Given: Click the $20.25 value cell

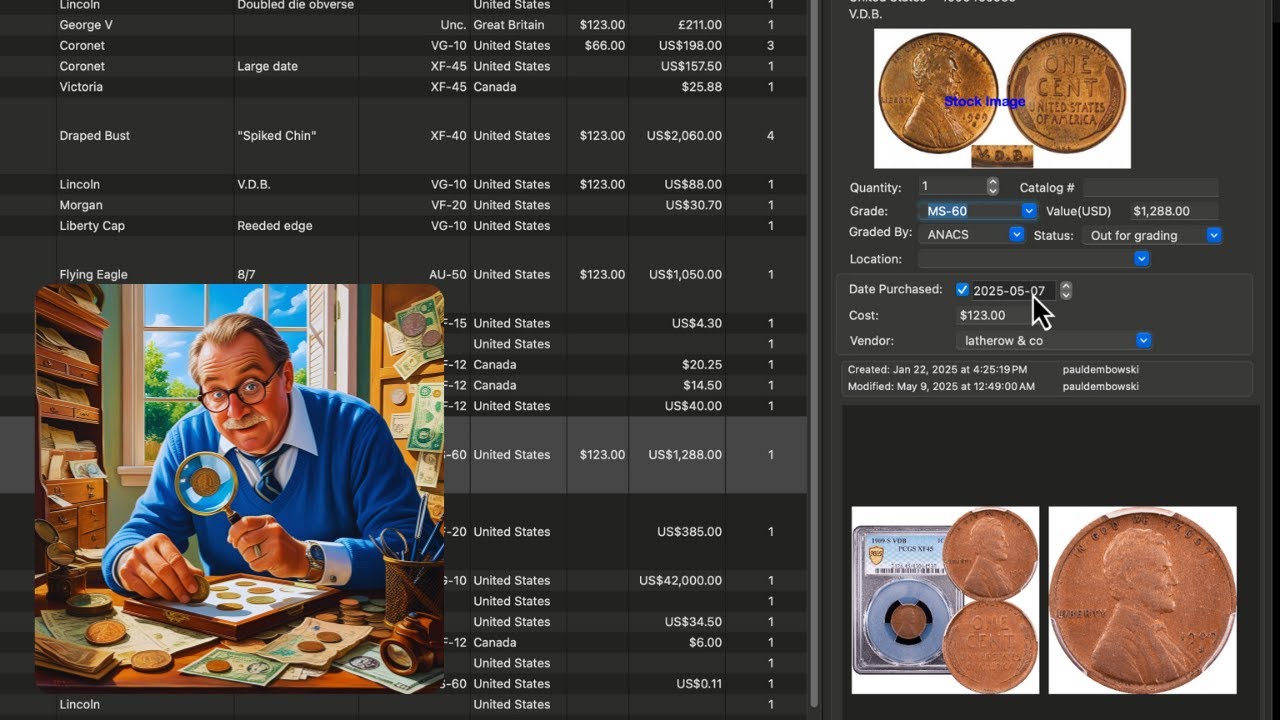Looking at the screenshot, I should (701, 365).
